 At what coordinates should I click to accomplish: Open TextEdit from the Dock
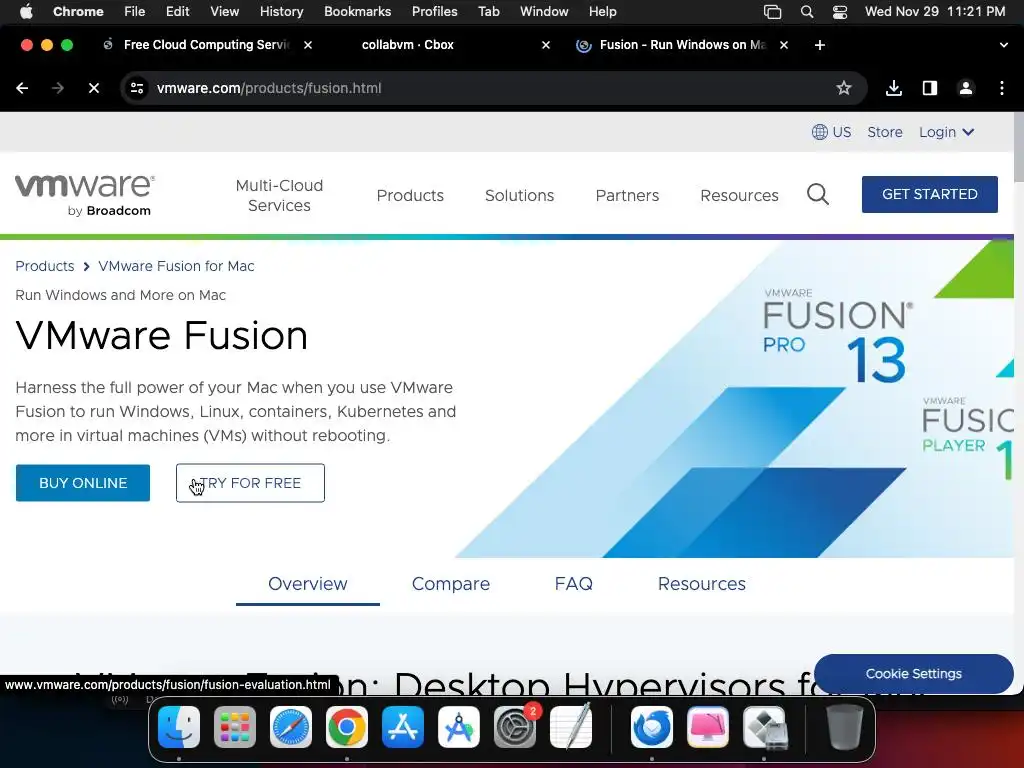pyautogui.click(x=571, y=726)
